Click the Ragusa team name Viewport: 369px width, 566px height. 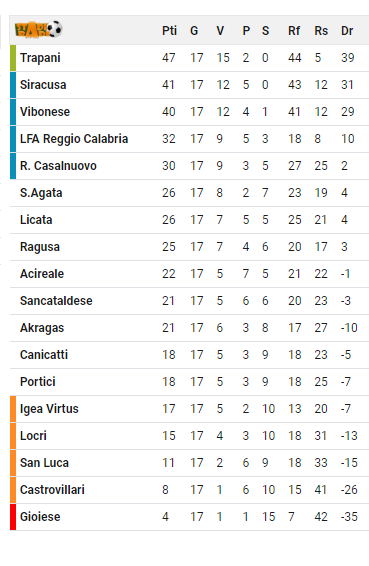40,247
